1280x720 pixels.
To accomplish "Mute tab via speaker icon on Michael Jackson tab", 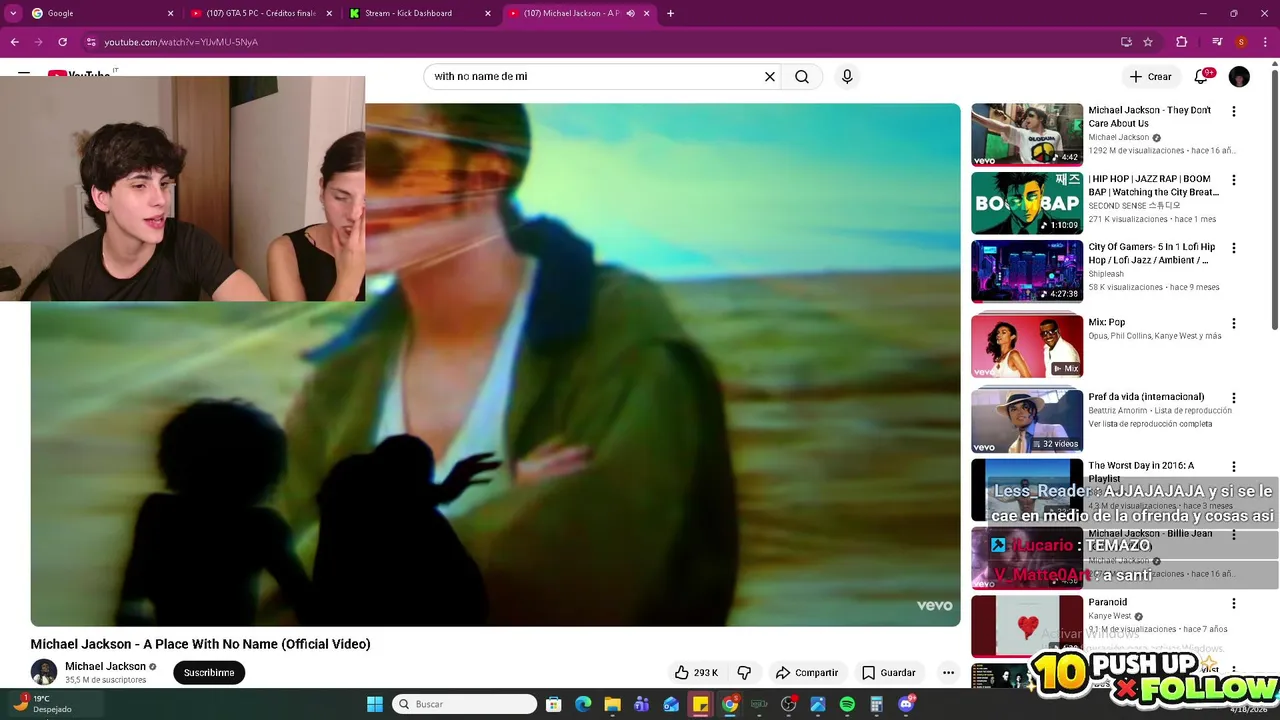I will tap(630, 13).
